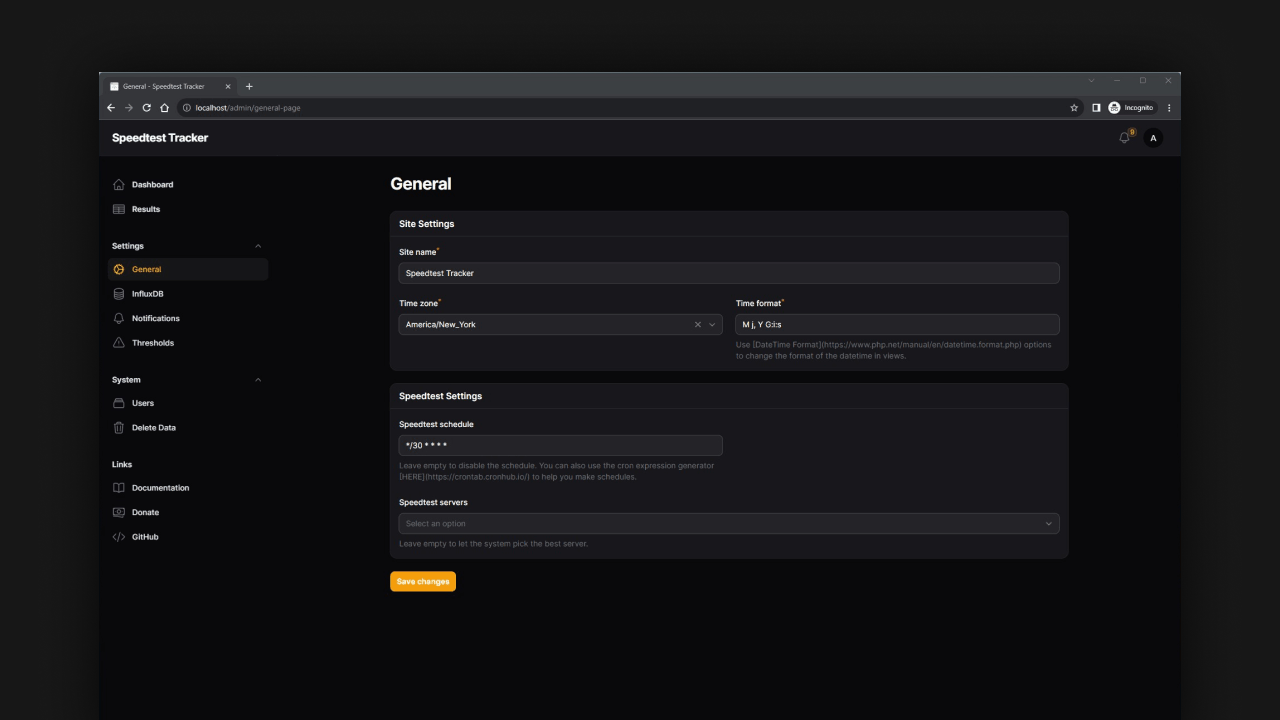
Task: Open the user avatar menu
Action: pos(1153,138)
